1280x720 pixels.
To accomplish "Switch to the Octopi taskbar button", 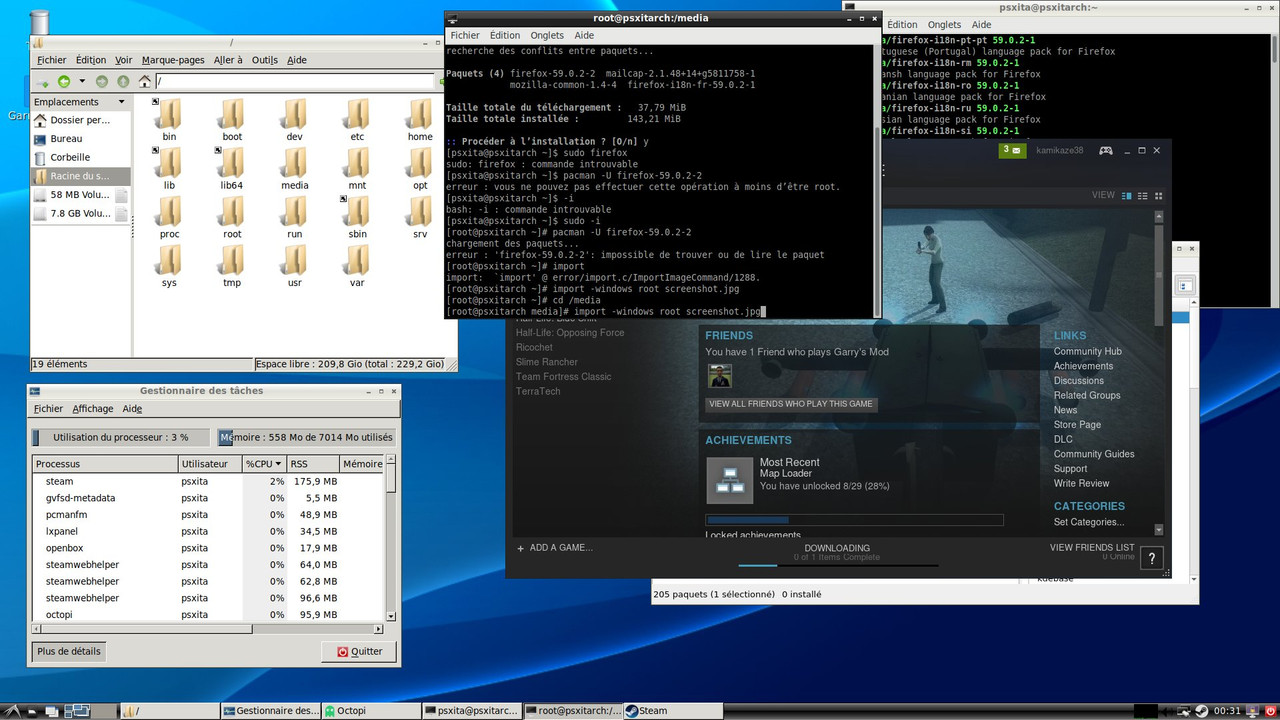I will click(370, 711).
